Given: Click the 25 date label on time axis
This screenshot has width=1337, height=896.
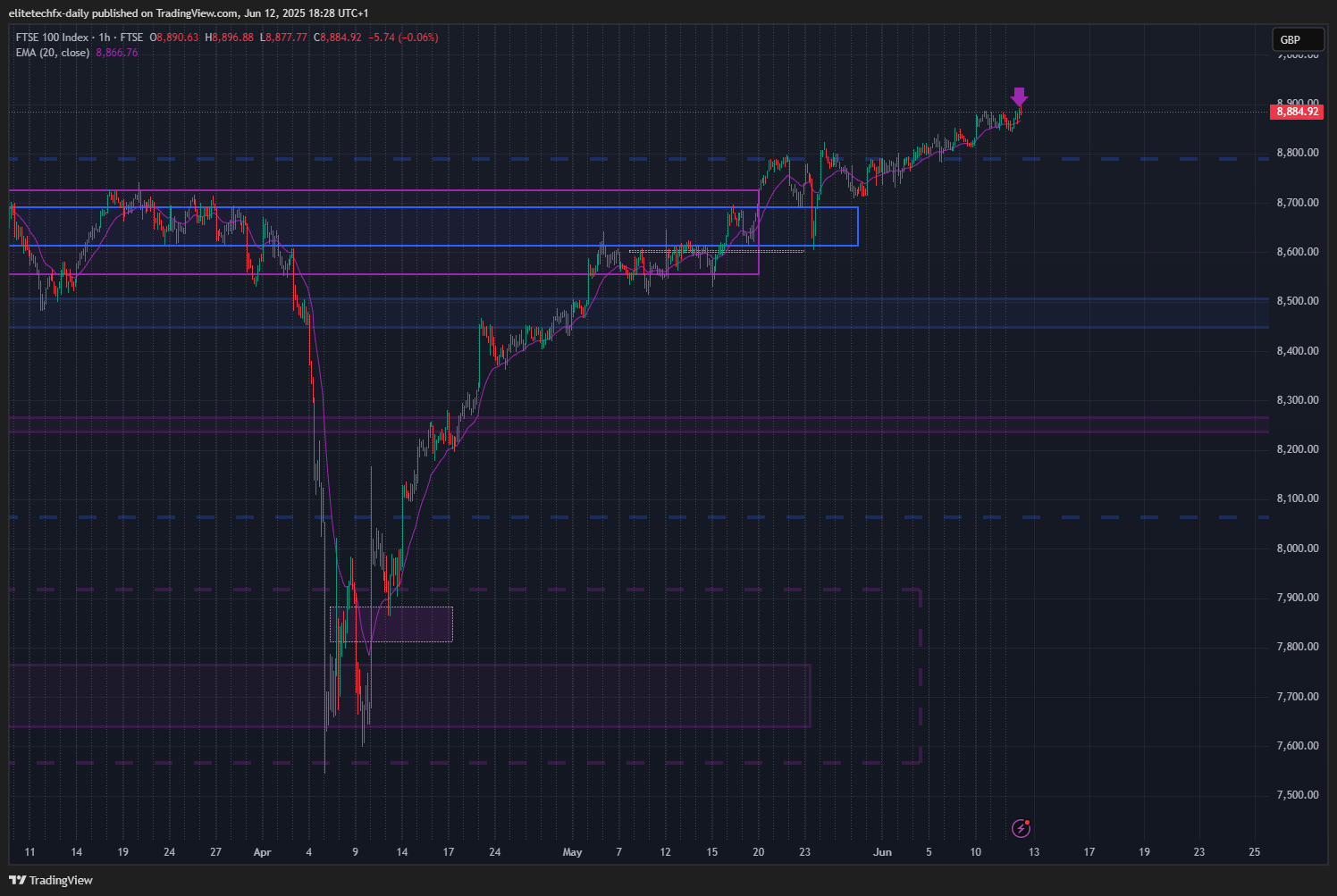Looking at the screenshot, I should point(1255,852).
